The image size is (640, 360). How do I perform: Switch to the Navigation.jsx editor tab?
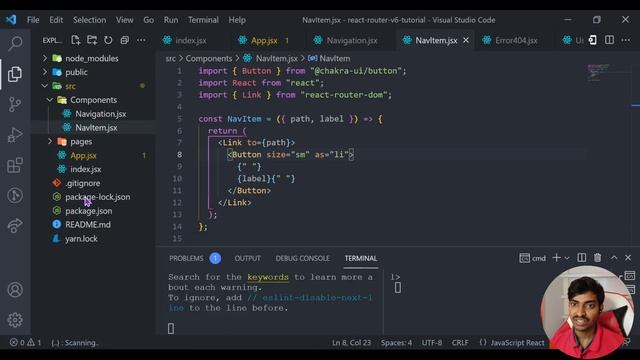coord(351,40)
